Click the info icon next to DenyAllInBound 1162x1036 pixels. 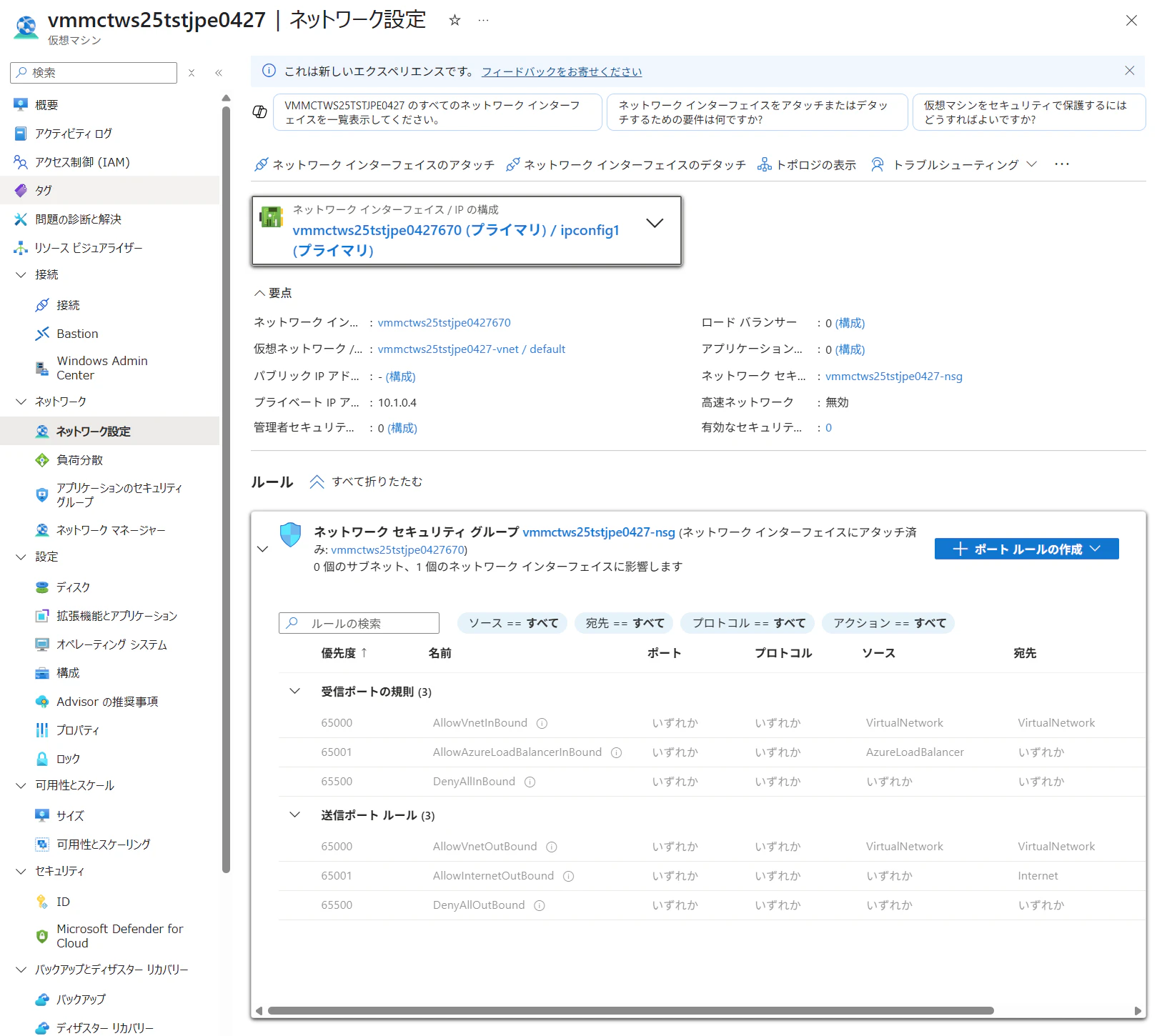pos(530,782)
